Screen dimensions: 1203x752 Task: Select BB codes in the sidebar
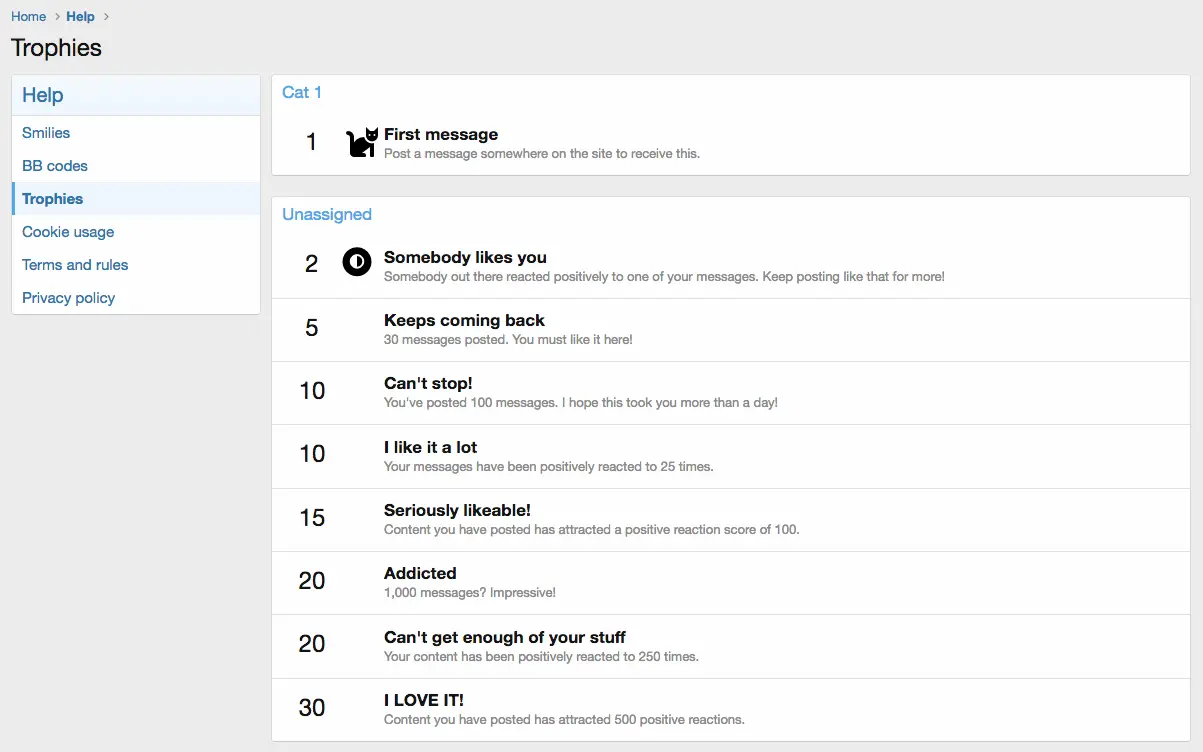55,166
